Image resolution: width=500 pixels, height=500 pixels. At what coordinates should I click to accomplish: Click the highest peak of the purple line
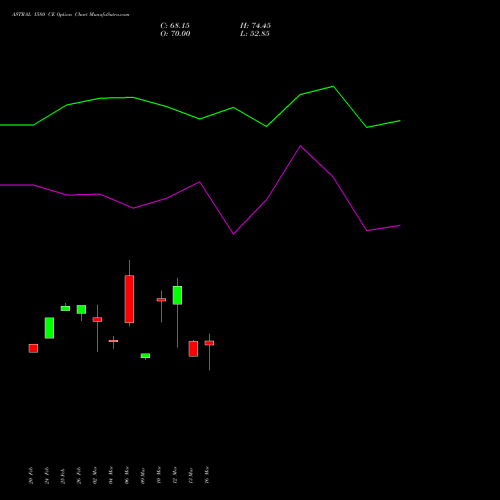300,146
